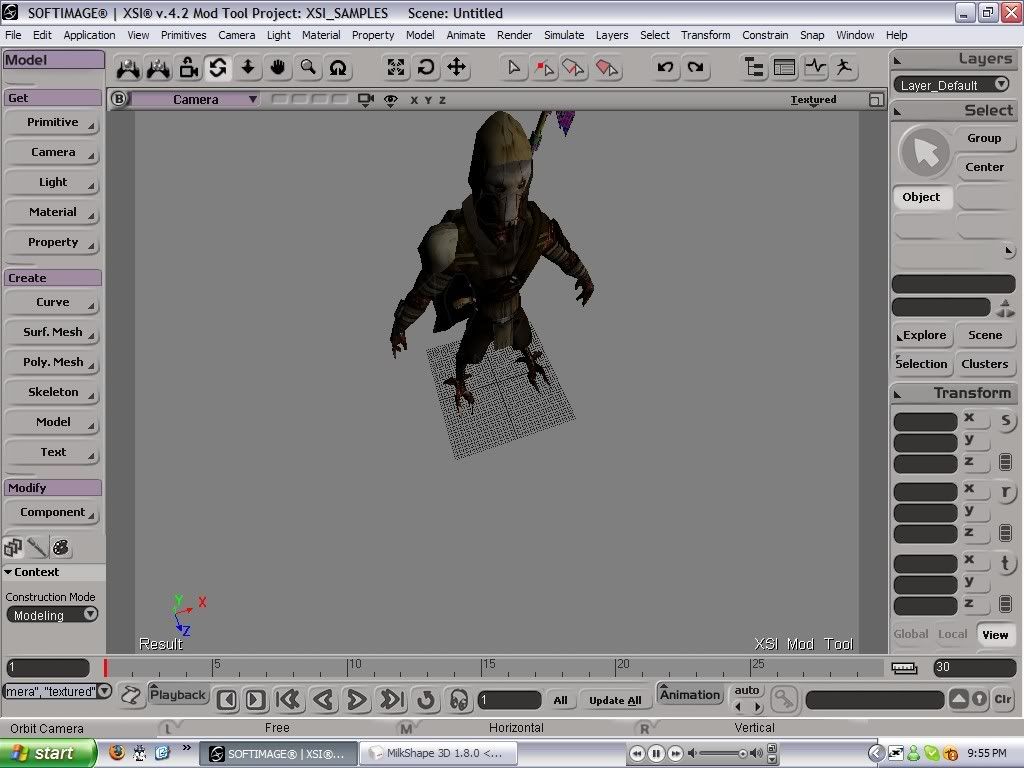Image resolution: width=1024 pixels, height=768 pixels.
Task: Click the first binoculars navigation icon
Action: [x=128, y=68]
